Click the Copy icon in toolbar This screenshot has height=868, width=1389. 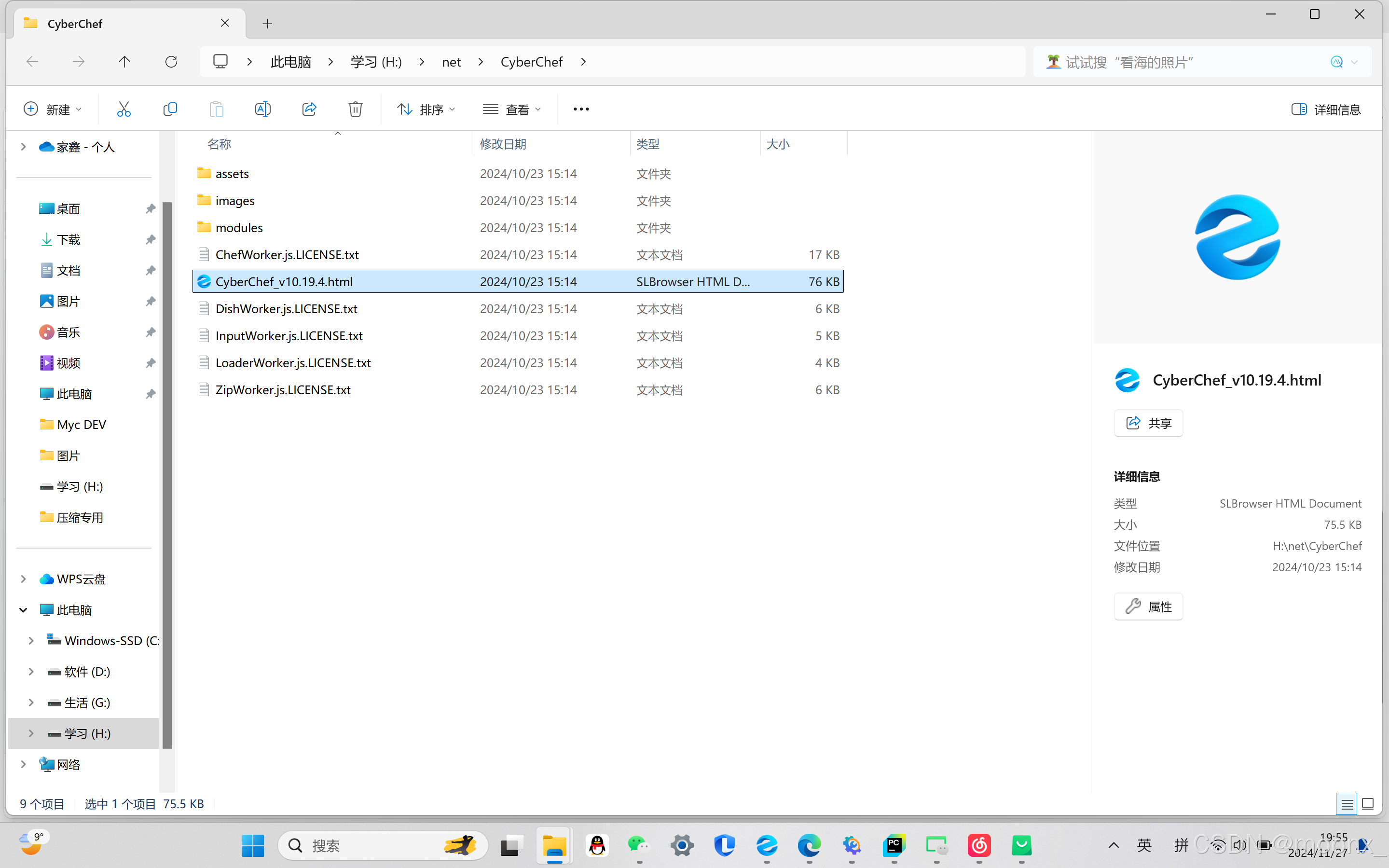point(170,109)
